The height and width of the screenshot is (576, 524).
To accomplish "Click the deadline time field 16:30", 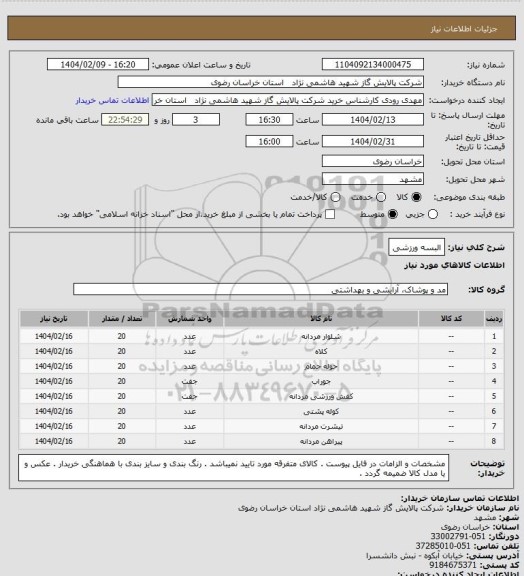I will 269,120.
